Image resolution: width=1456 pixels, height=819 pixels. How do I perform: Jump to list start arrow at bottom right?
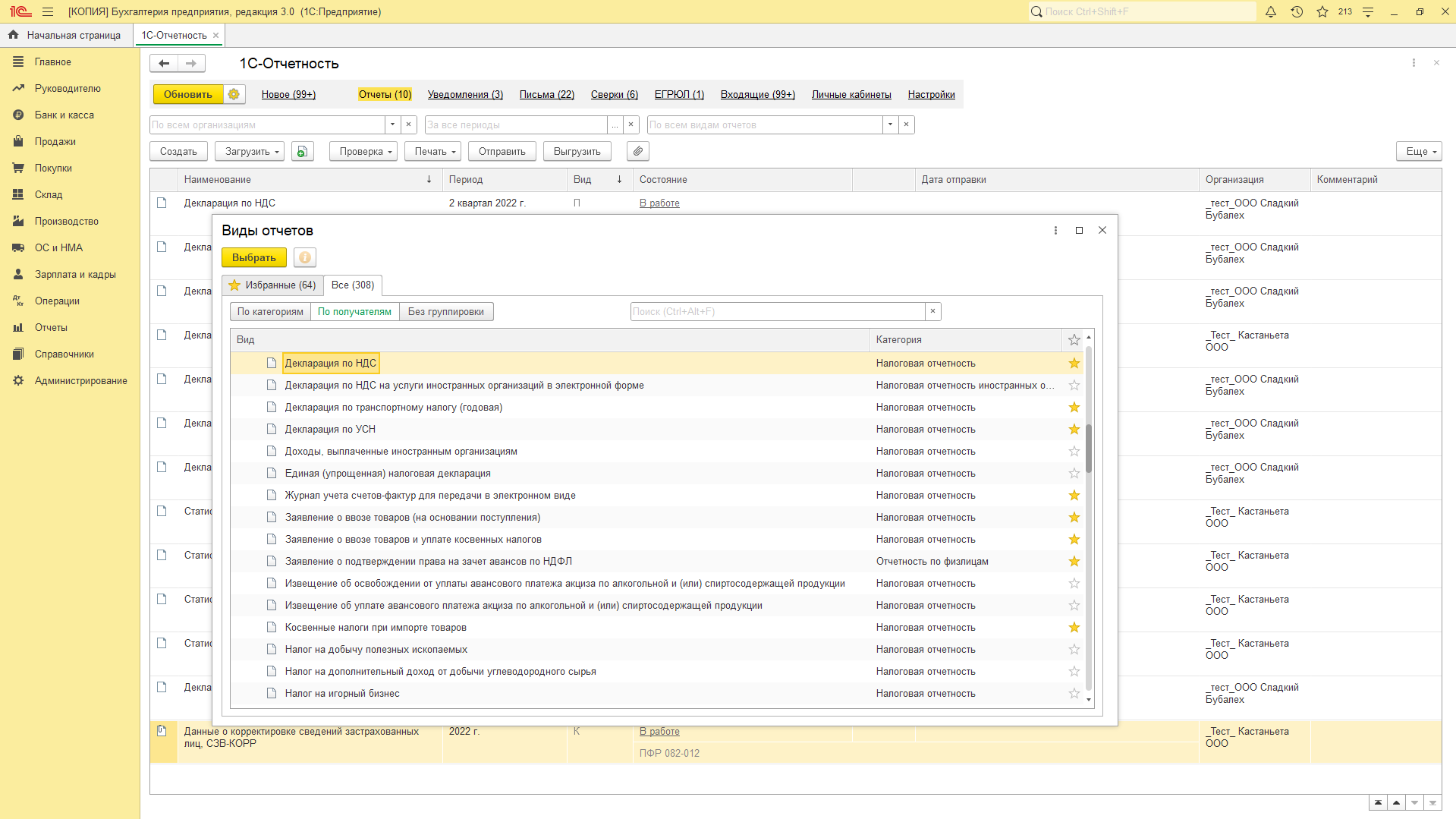coord(1379,803)
